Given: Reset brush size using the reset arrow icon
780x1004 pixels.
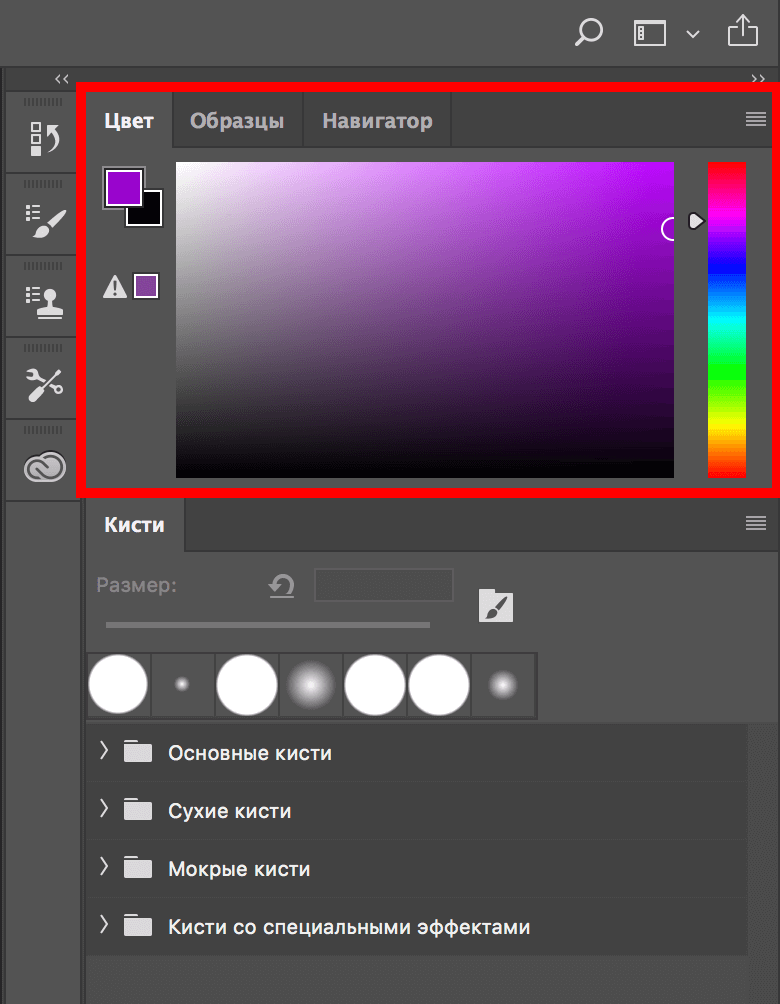Looking at the screenshot, I should click(281, 586).
